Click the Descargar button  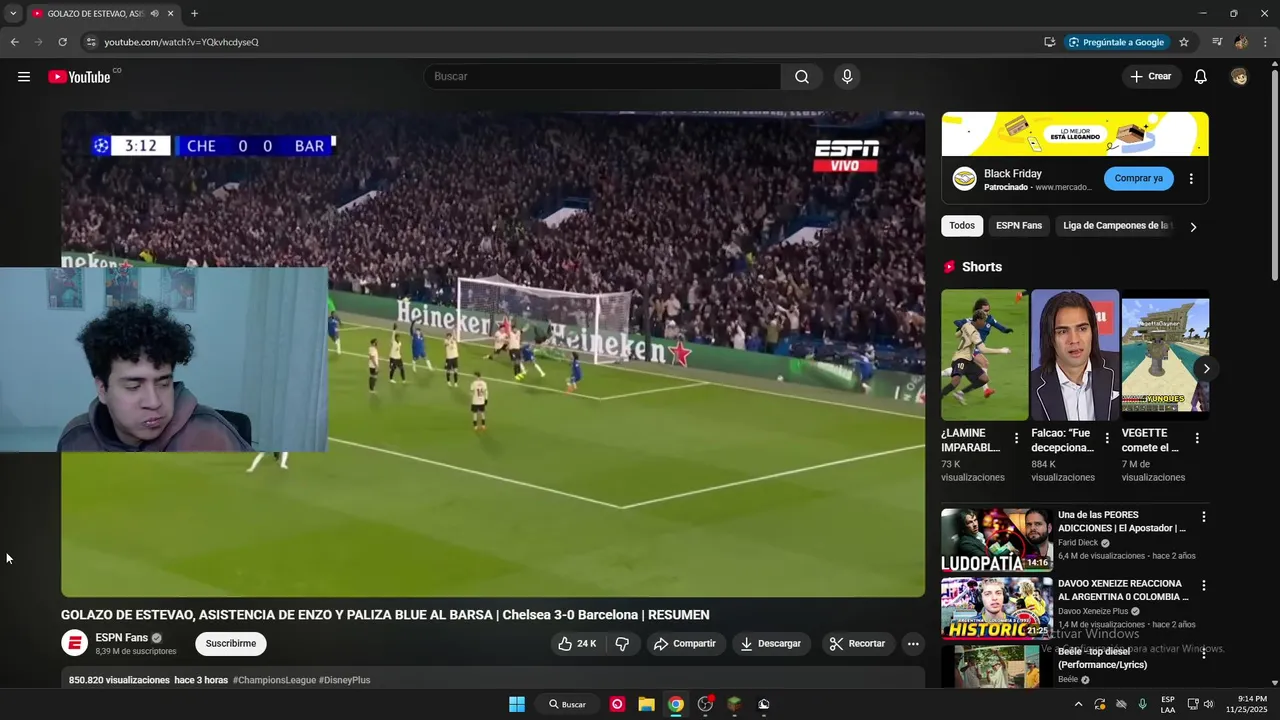pos(771,644)
